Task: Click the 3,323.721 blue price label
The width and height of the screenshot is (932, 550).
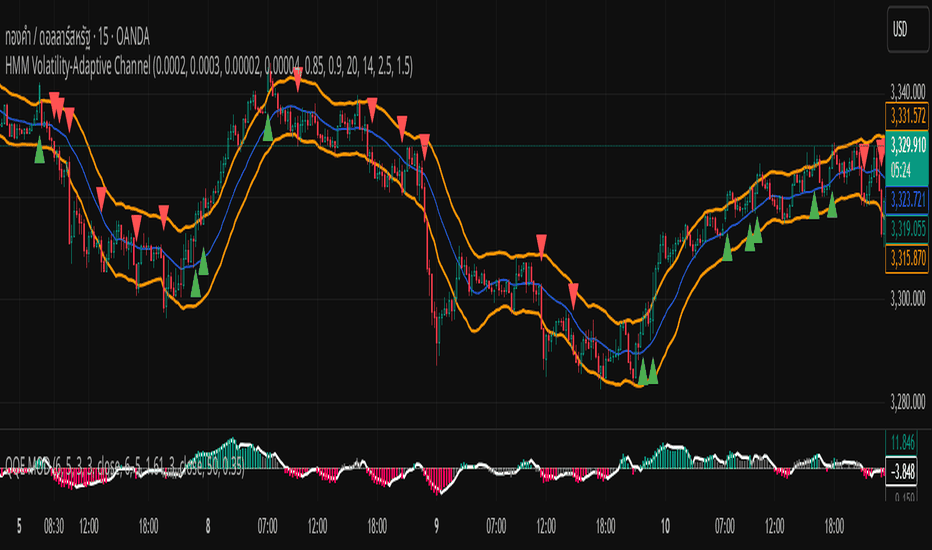Action: (x=907, y=200)
